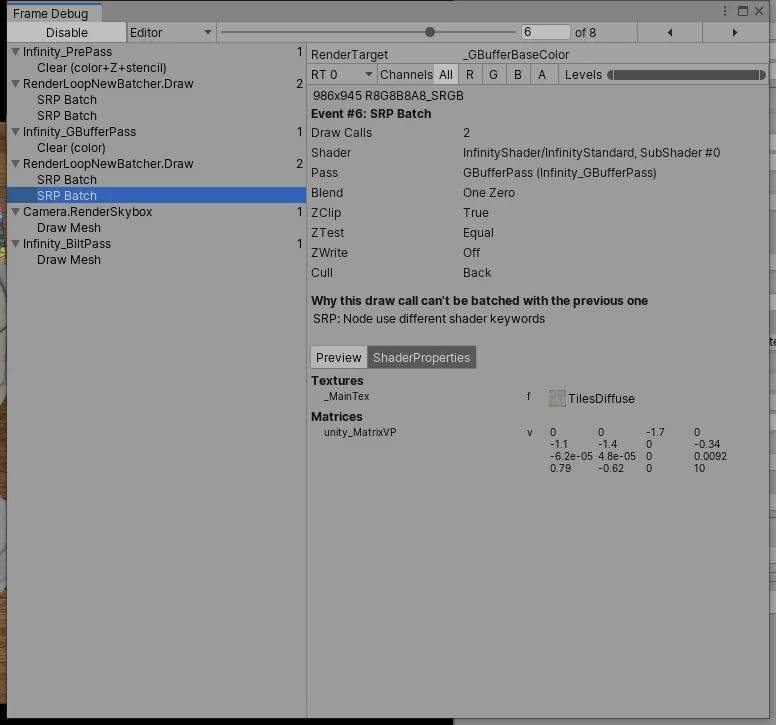Click the event slider handle

coord(430,32)
